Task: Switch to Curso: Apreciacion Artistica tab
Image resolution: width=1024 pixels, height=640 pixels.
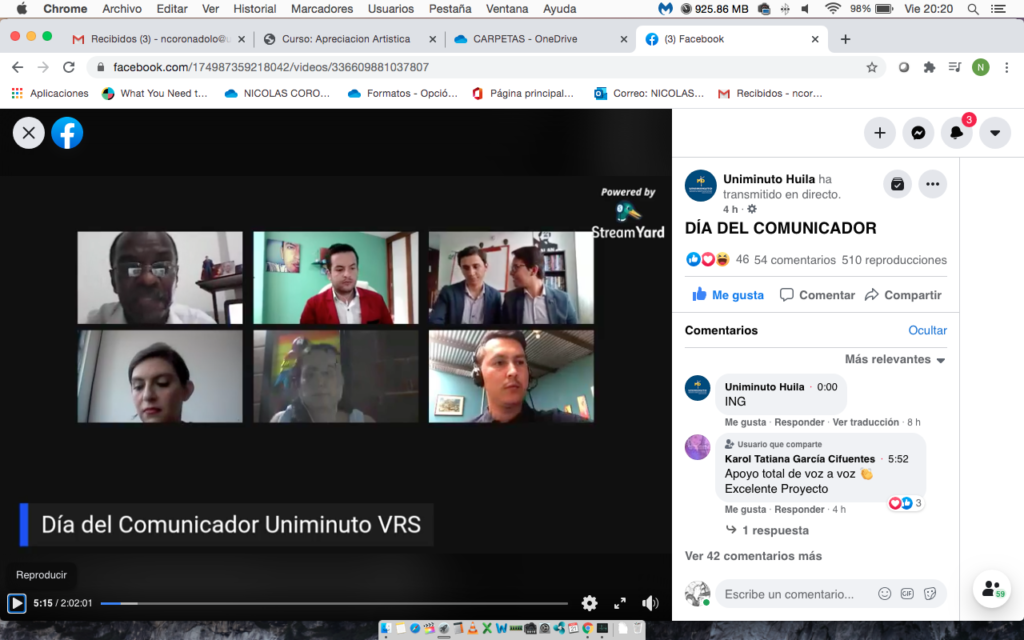Action: [345, 39]
